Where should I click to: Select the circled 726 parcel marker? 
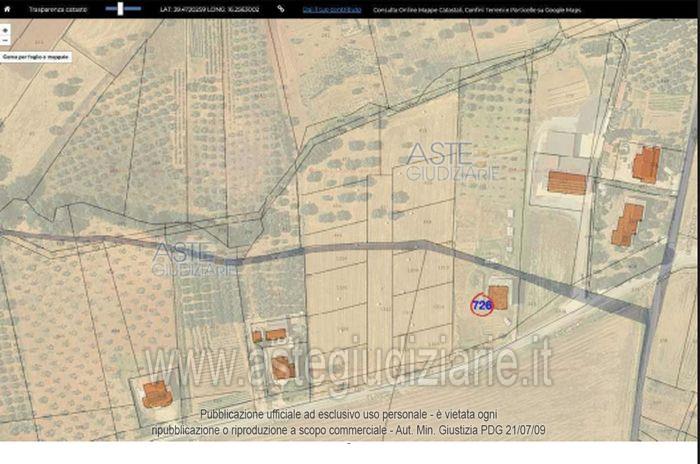point(482,305)
